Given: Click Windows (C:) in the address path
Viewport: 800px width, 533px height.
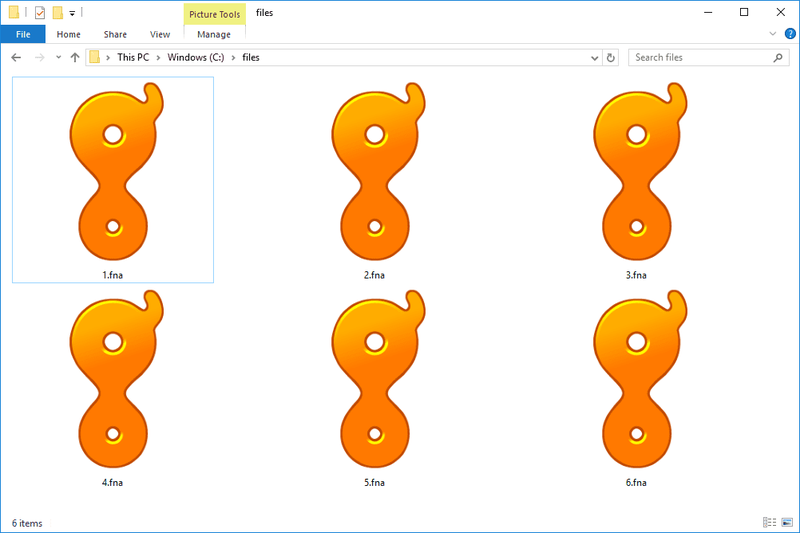Looking at the screenshot, I should point(196,58).
